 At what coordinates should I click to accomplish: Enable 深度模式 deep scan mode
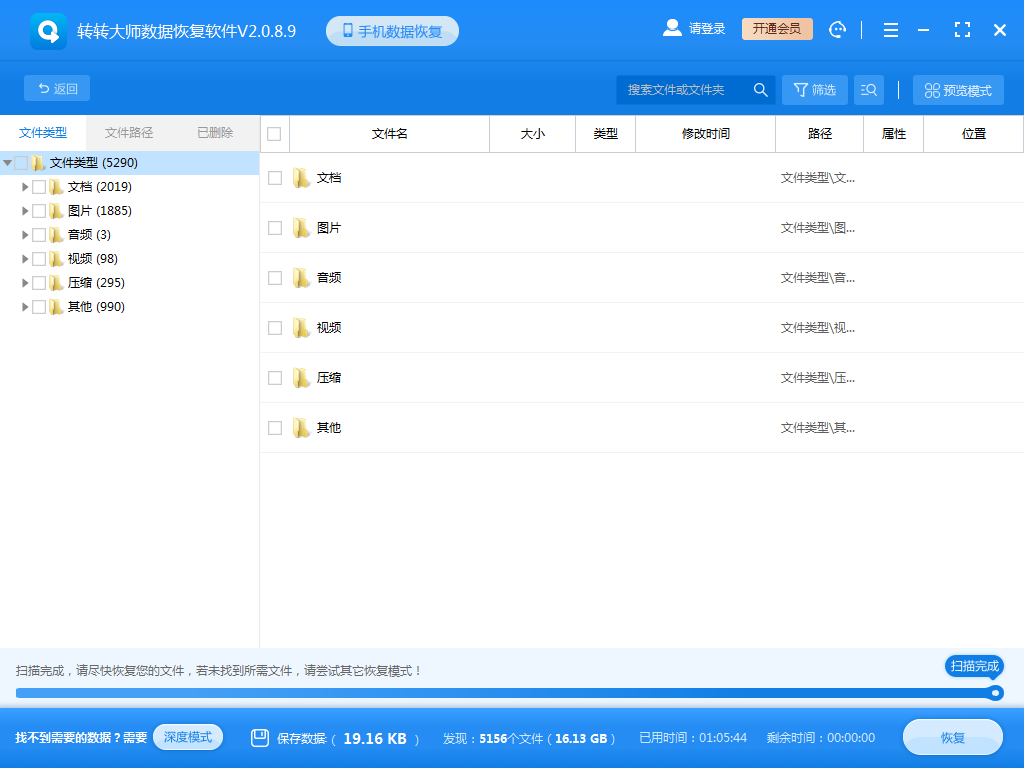tap(188, 737)
